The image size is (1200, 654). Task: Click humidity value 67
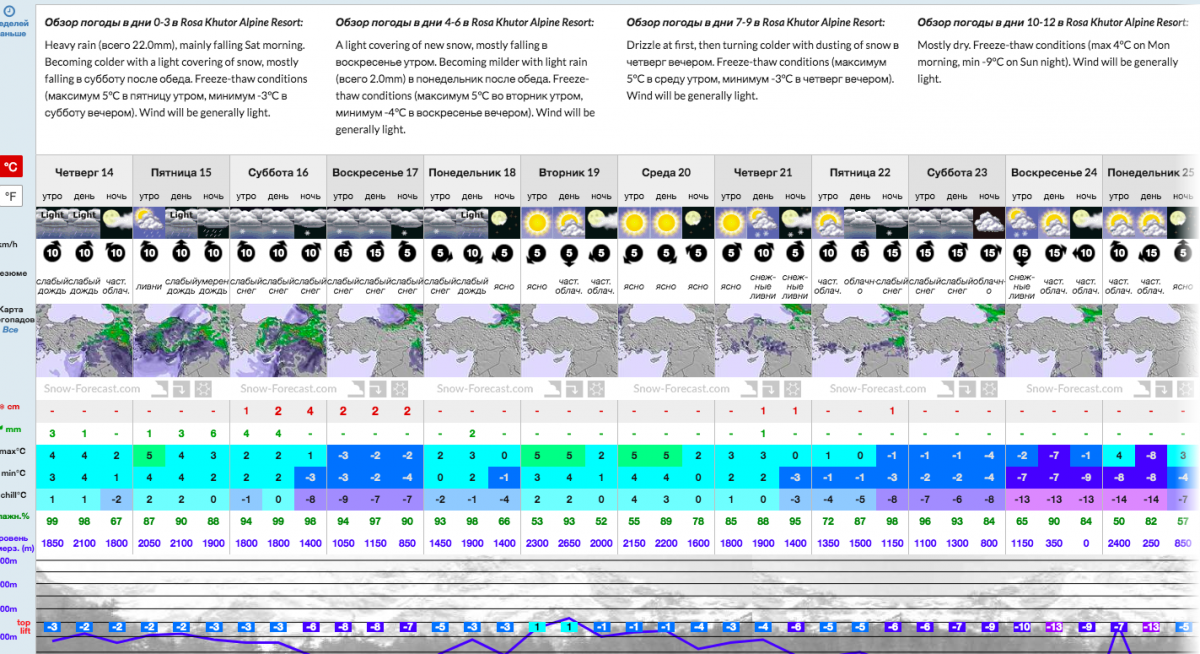(116, 521)
